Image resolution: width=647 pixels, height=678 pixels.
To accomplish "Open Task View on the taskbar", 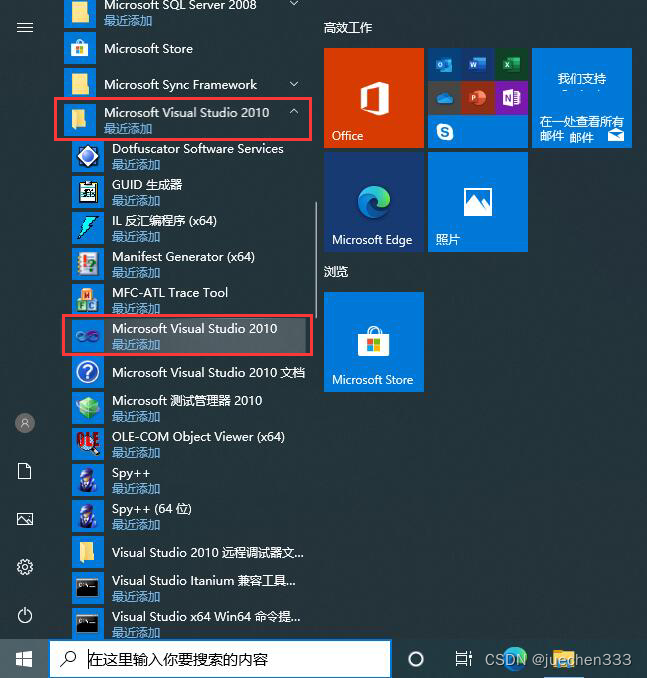I will pyautogui.click(x=463, y=659).
